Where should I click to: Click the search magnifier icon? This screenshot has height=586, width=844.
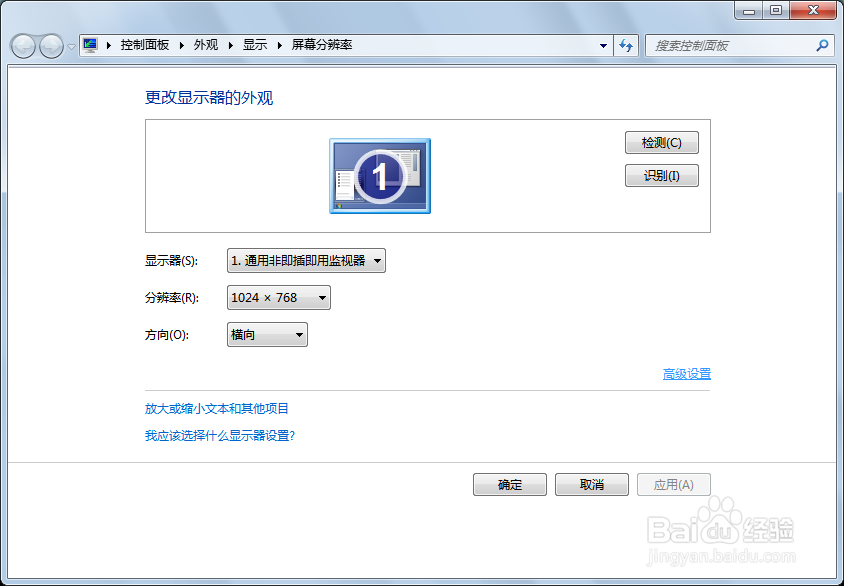coord(822,46)
